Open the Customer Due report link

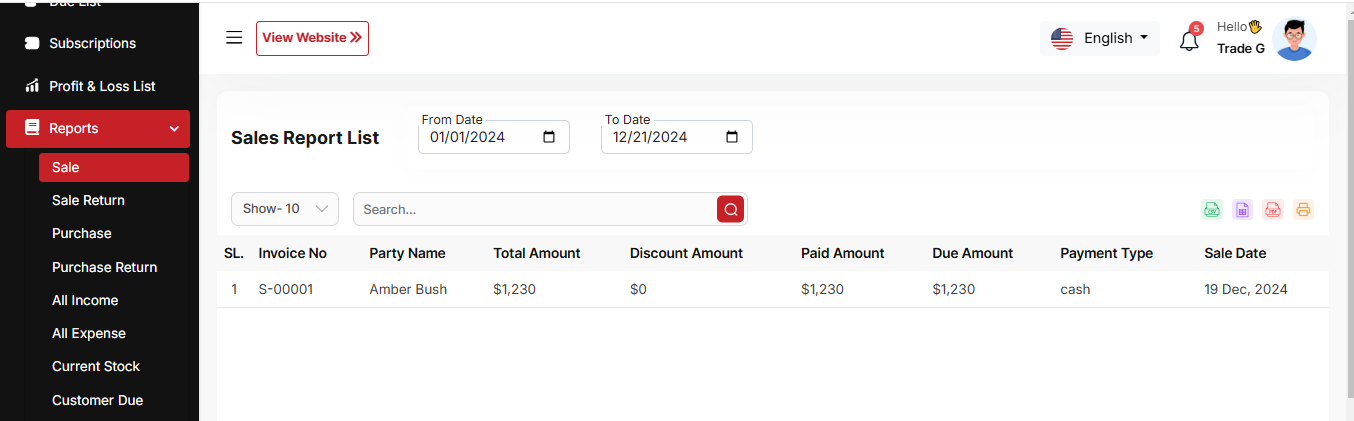[97, 400]
